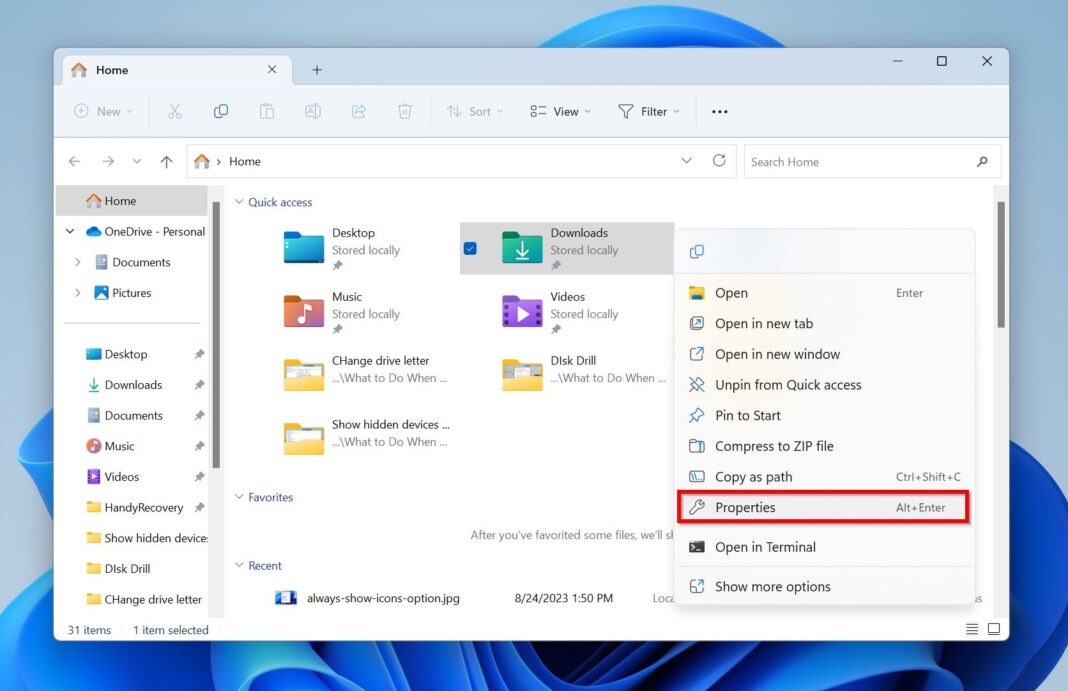Select the Cut icon in the toolbar
The height and width of the screenshot is (691, 1068).
[174, 111]
